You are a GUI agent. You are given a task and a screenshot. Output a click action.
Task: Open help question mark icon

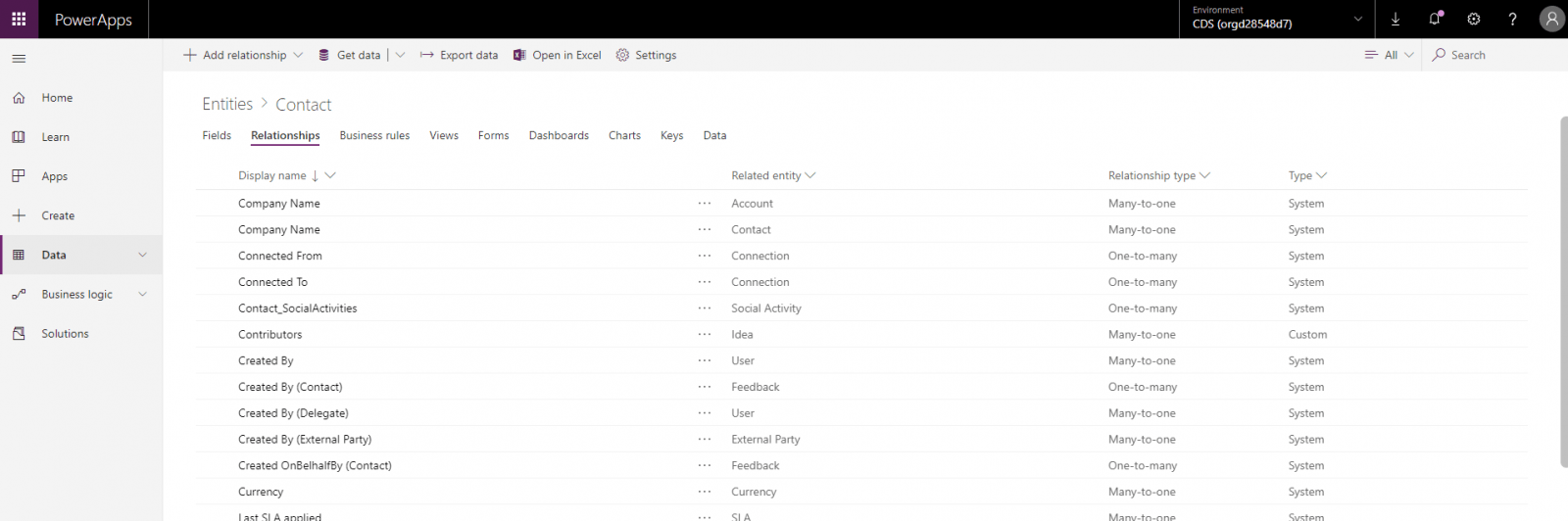(1513, 19)
